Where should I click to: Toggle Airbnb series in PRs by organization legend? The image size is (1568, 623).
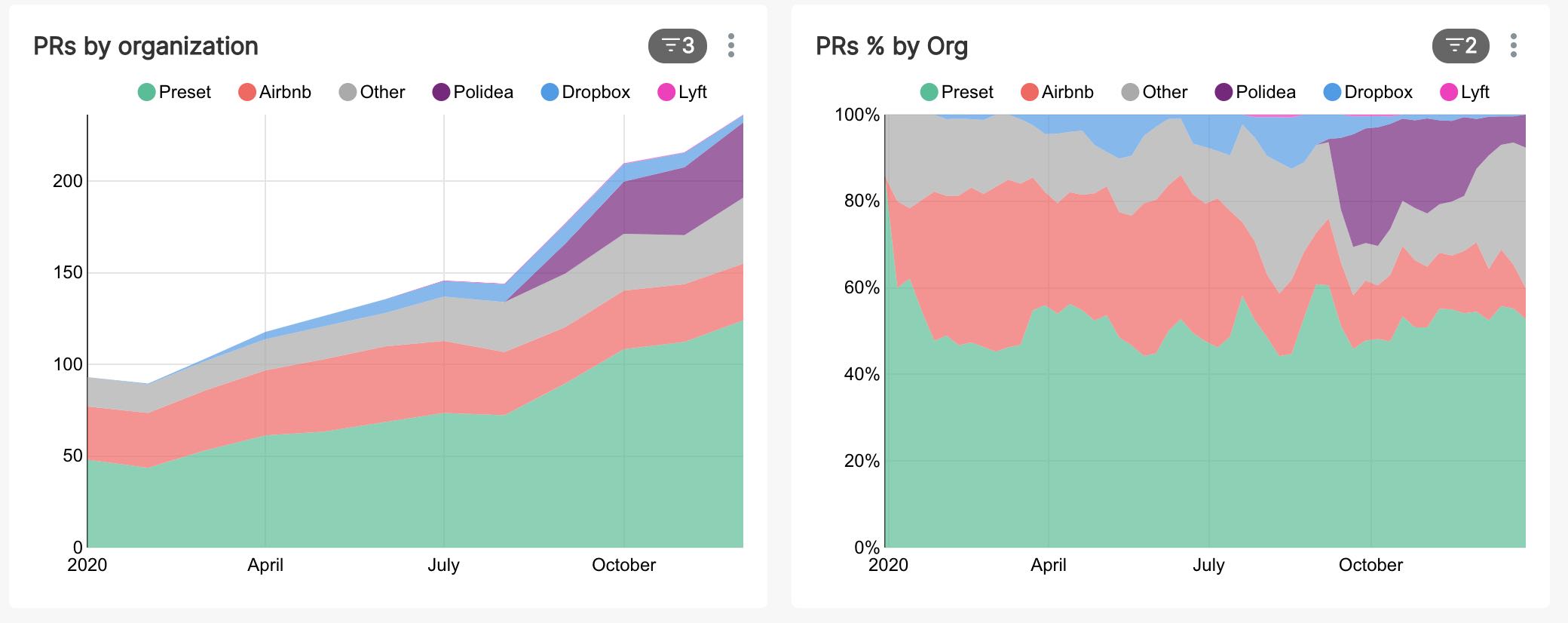[275, 92]
